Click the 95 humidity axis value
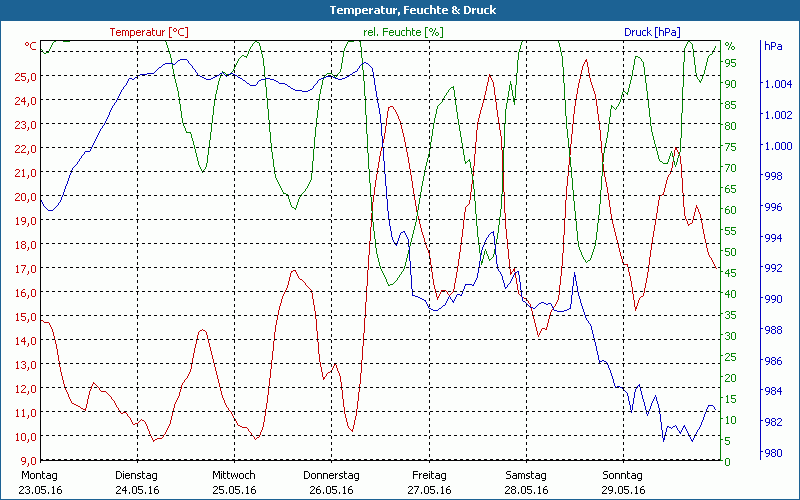The height and width of the screenshot is (500, 800). coord(730,63)
